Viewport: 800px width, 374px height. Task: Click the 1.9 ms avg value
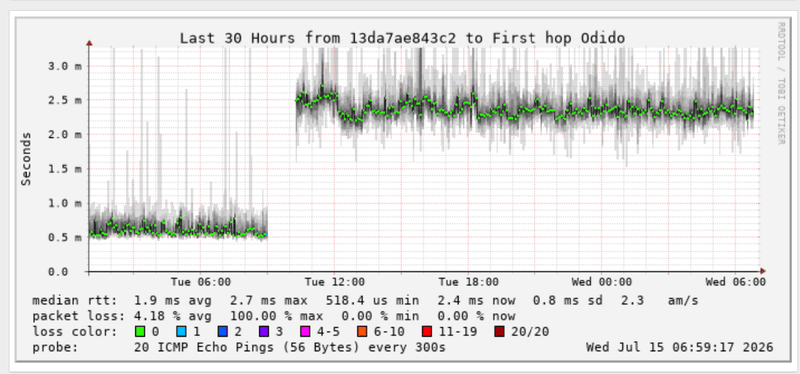[173, 301]
